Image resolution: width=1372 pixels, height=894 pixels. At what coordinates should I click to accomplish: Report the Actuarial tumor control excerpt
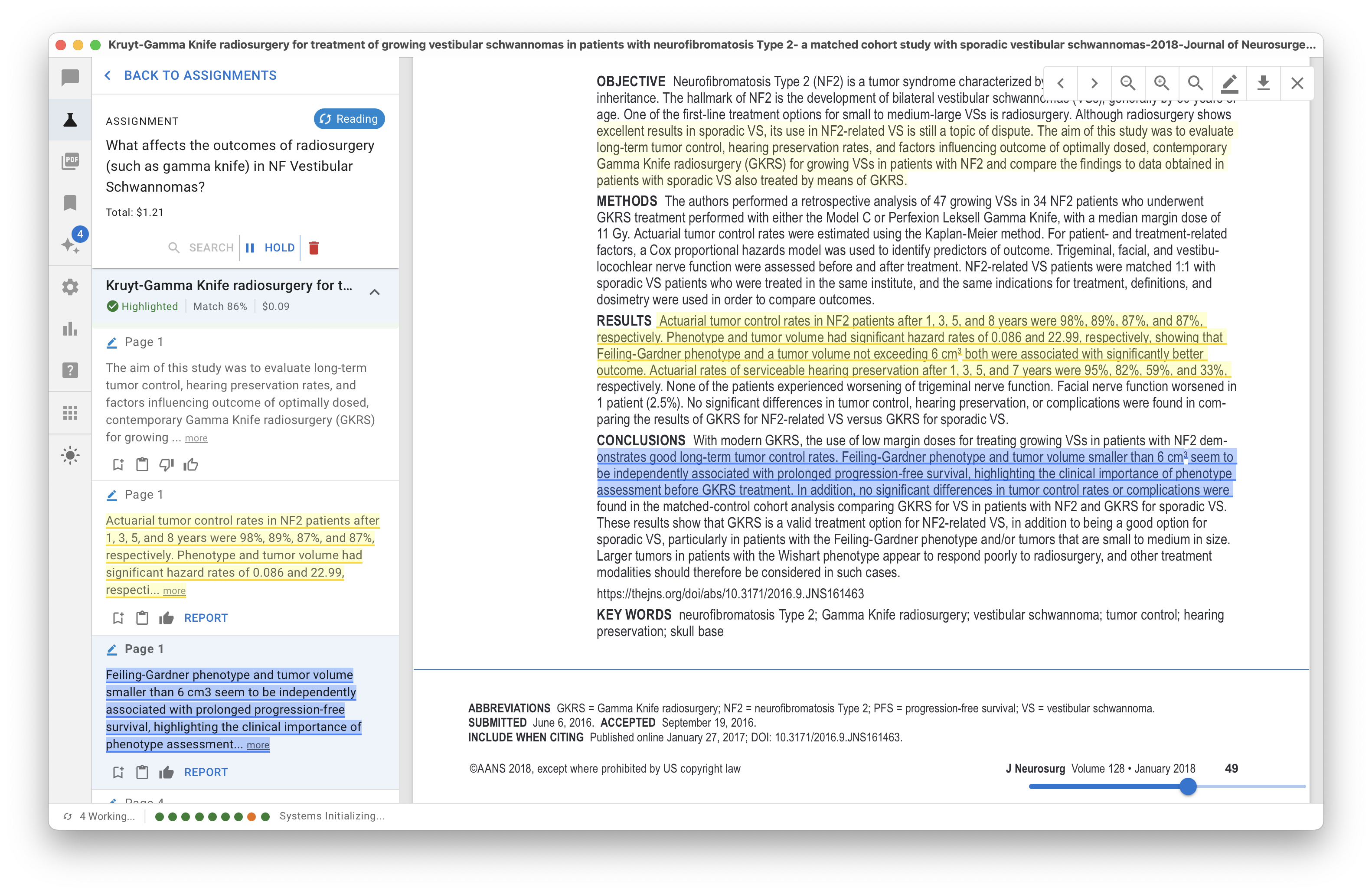[x=206, y=618]
